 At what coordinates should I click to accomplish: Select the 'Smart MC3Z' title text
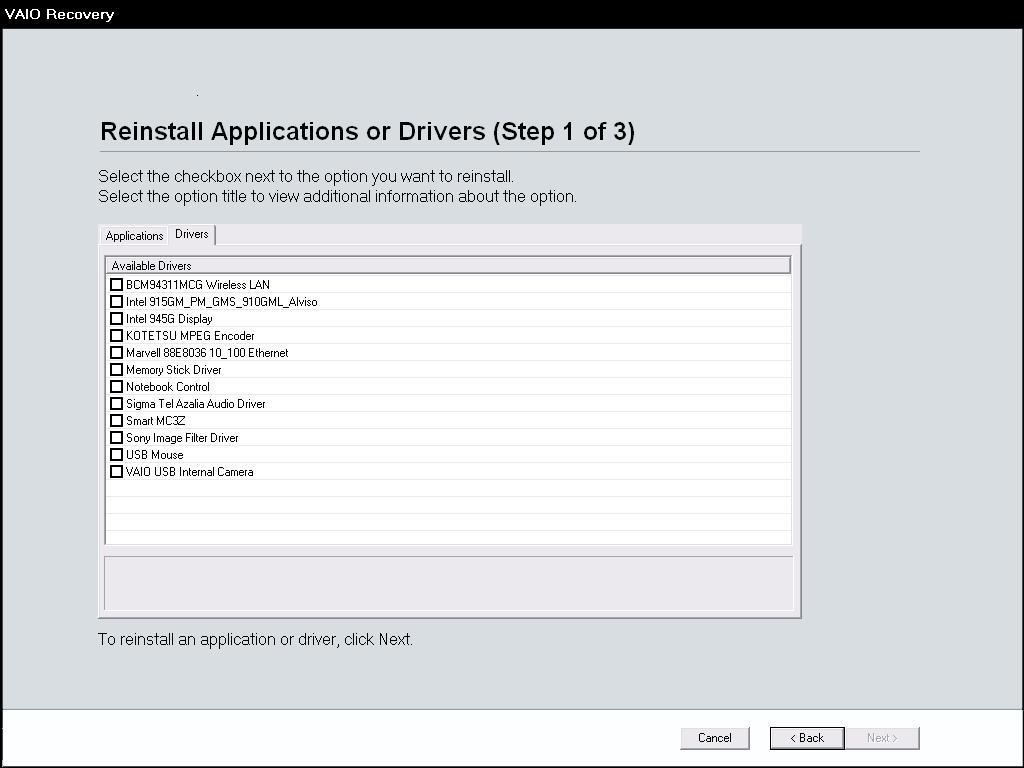point(155,421)
